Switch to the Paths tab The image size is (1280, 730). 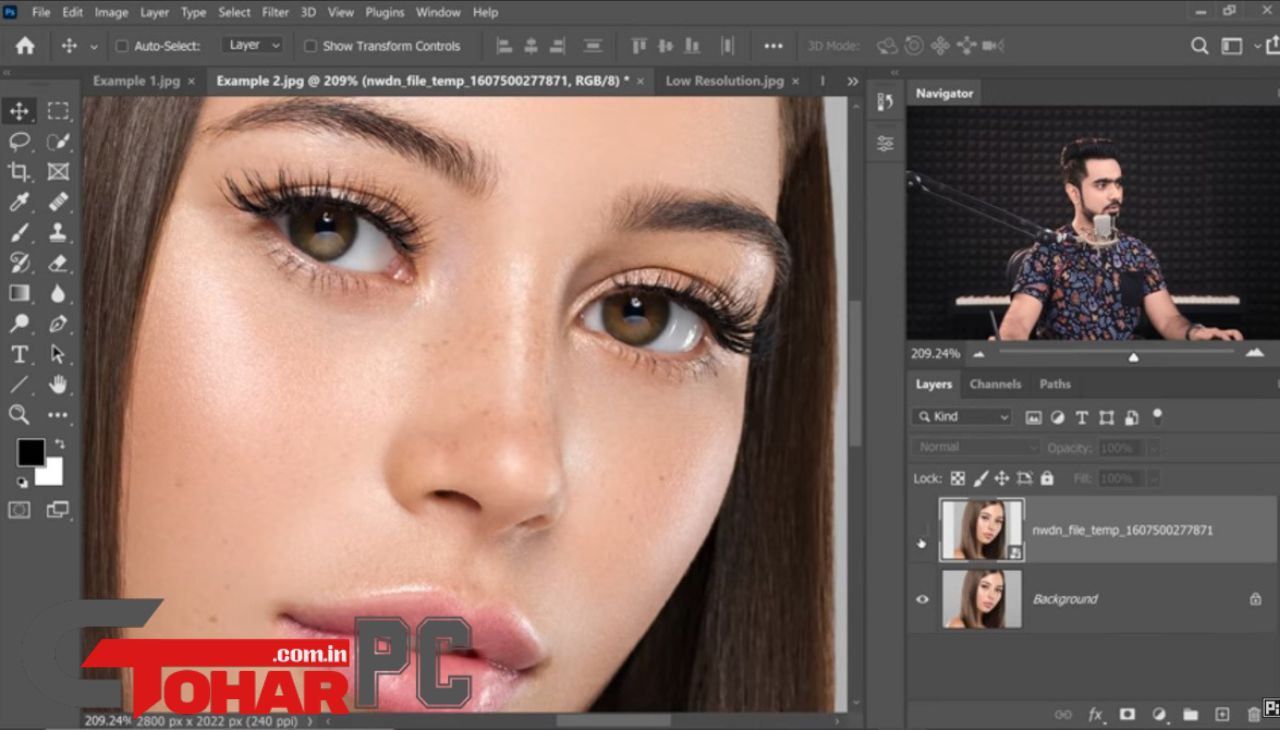[x=1054, y=384]
